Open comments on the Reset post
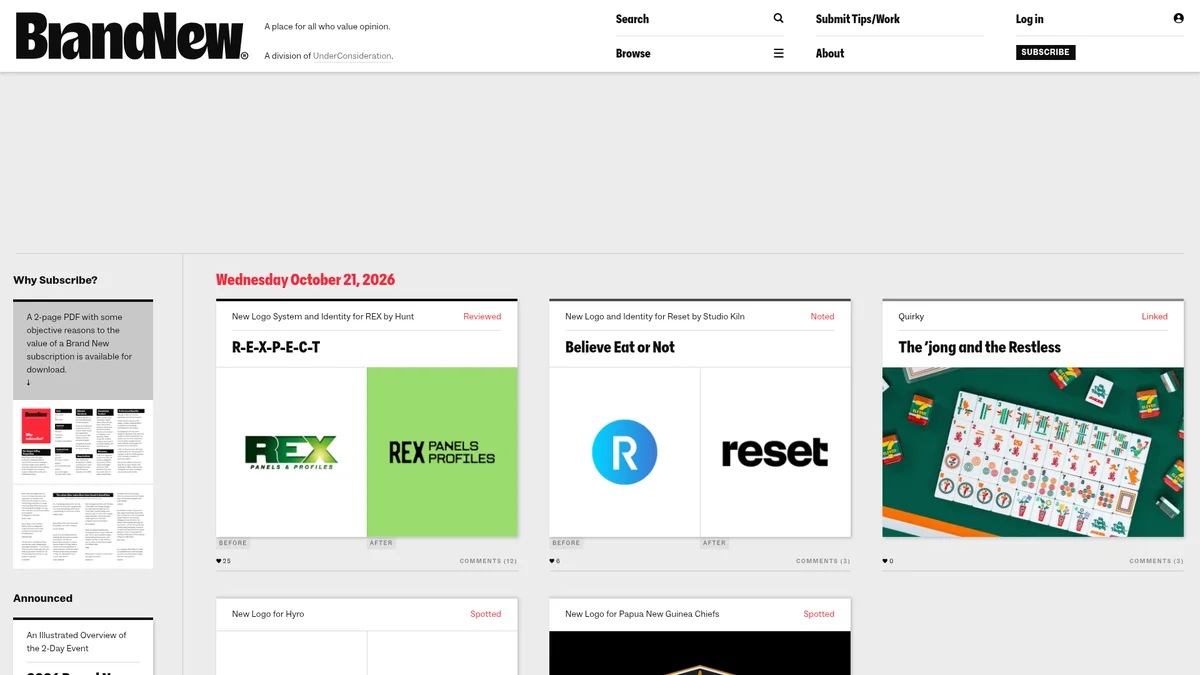The image size is (1200, 675). click(x=823, y=561)
